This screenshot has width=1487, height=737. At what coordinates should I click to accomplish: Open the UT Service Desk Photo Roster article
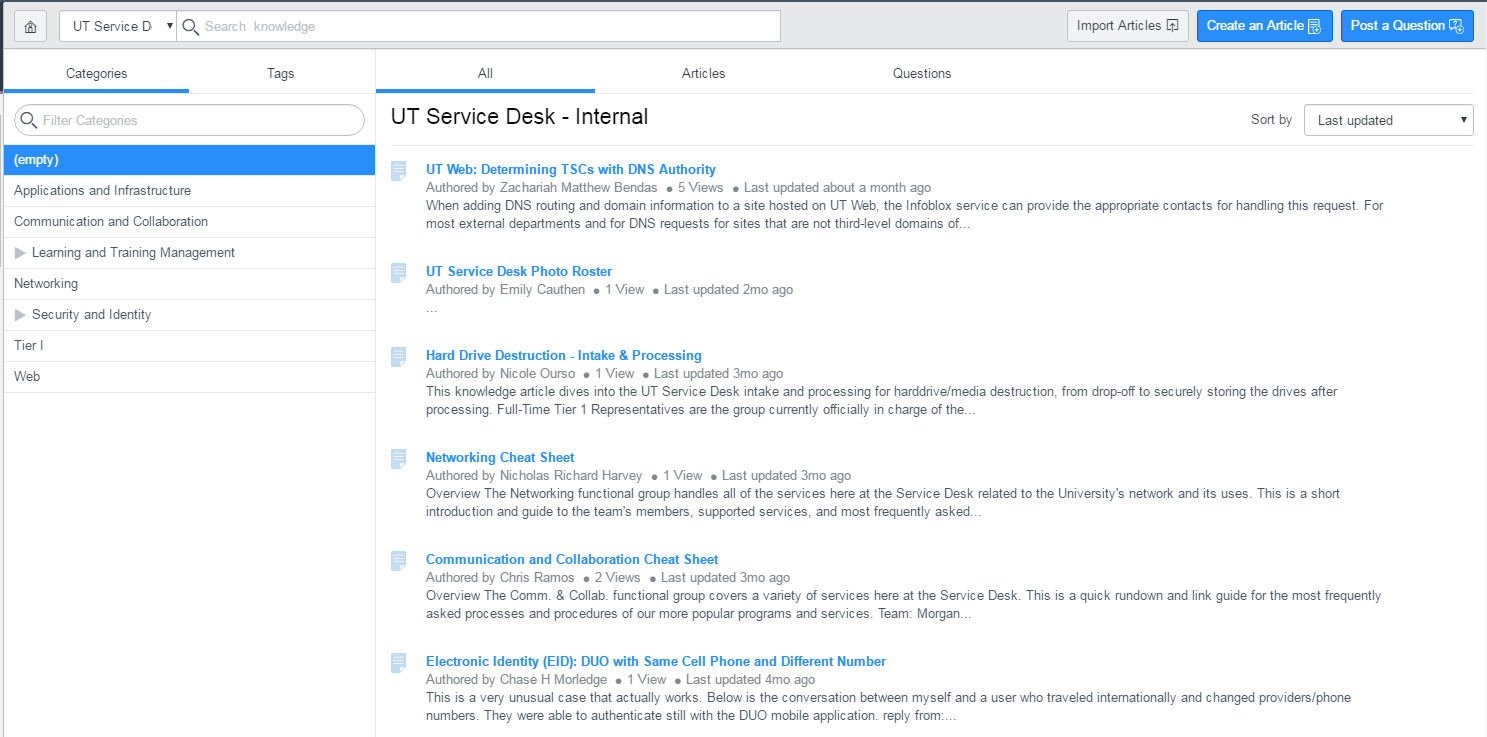point(519,271)
